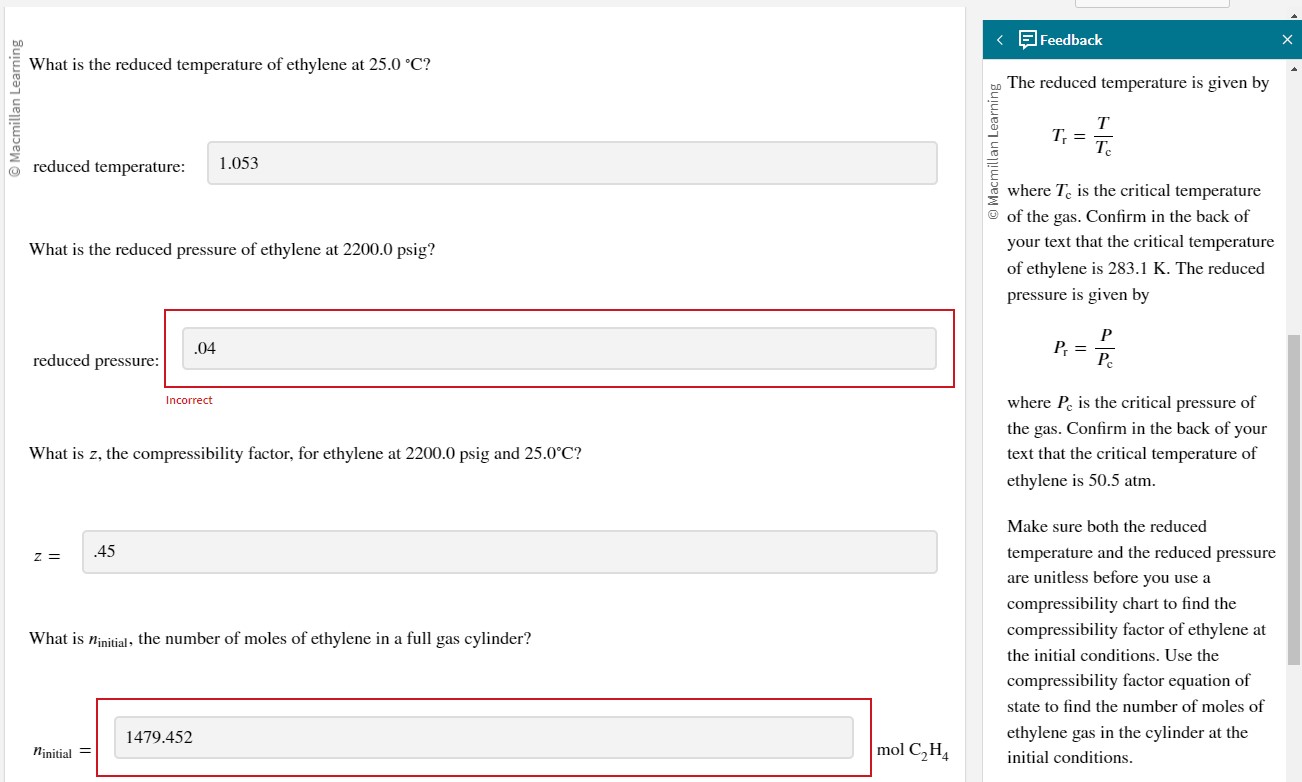Collapse the Feedback panel via back chevron
The width and height of the screenshot is (1302, 782).
click(999, 39)
